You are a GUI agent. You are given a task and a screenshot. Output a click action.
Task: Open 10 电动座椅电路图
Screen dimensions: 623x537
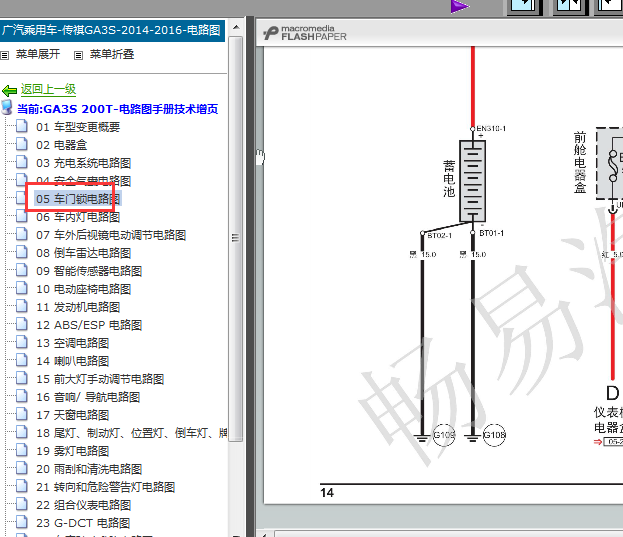(83, 289)
